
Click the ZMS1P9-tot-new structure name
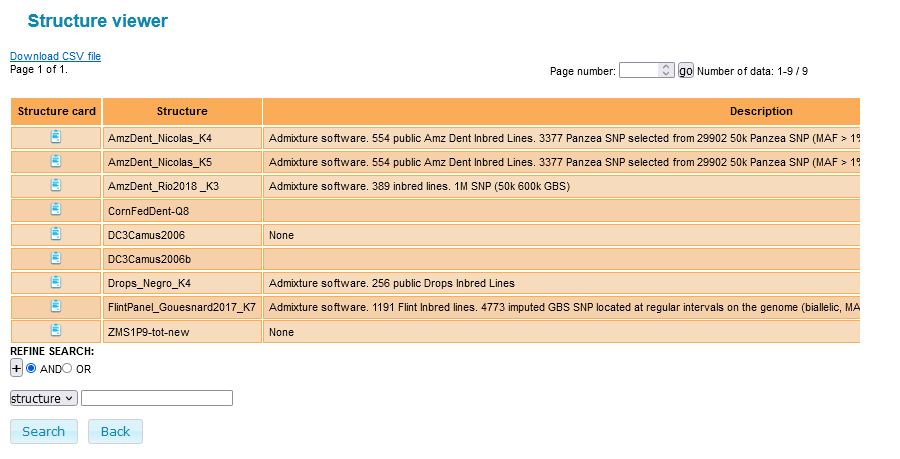149,332
